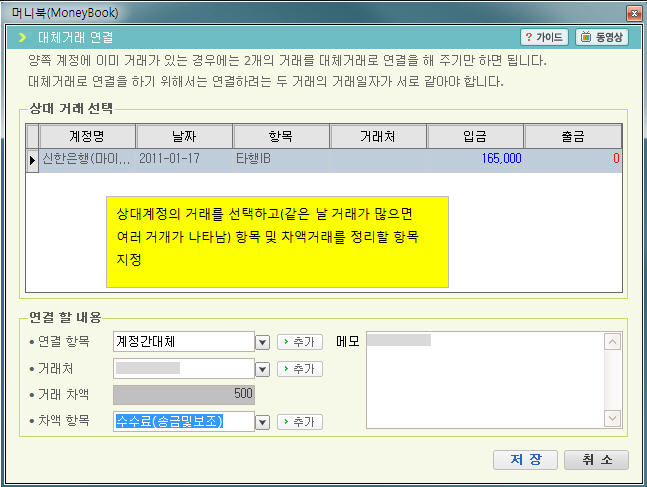Screen dimensions: 647x487
Task: Click the 추가 button beside 연결 항목
Action: [x=299, y=342]
